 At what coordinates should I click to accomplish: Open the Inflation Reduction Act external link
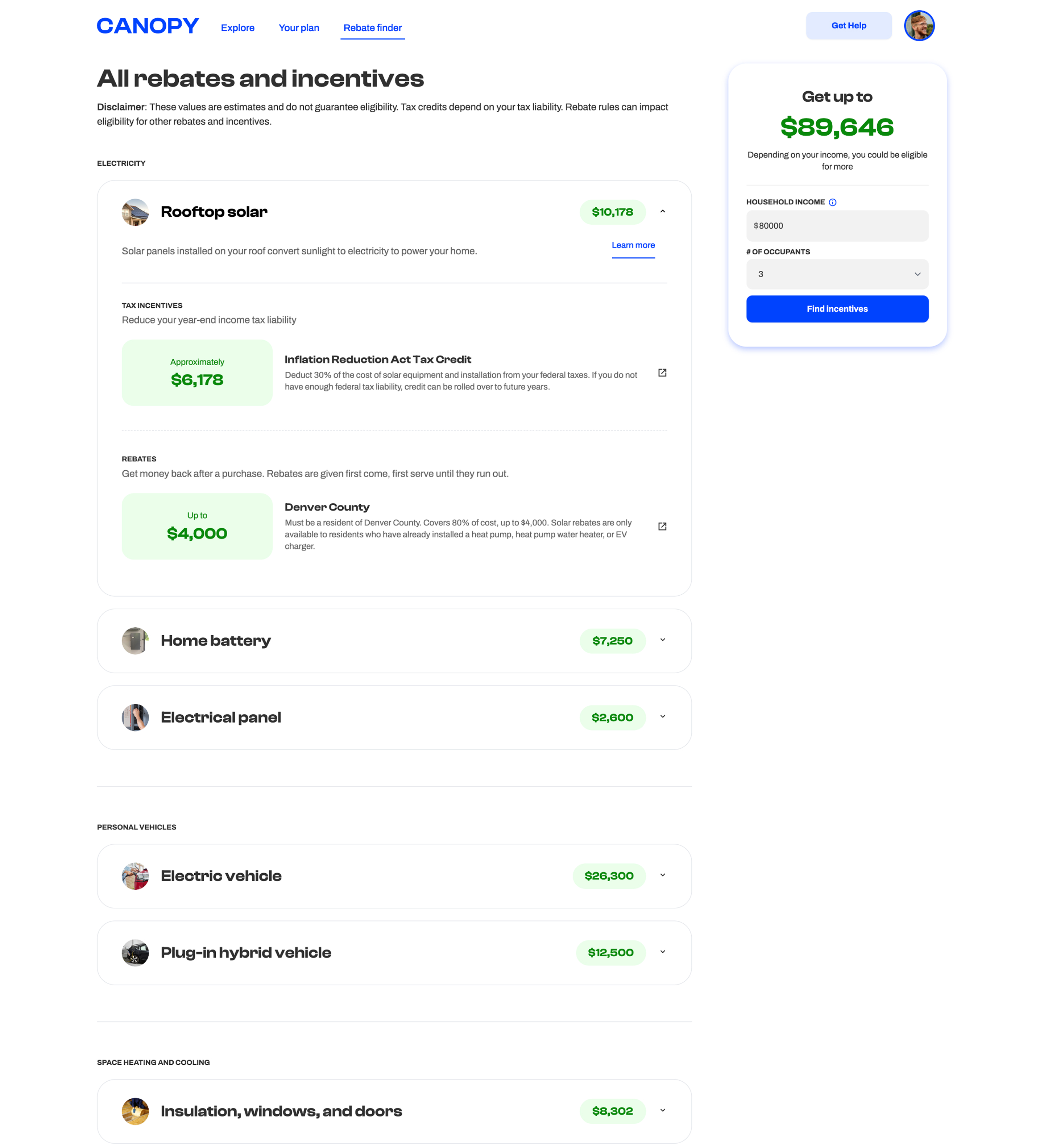tap(662, 373)
